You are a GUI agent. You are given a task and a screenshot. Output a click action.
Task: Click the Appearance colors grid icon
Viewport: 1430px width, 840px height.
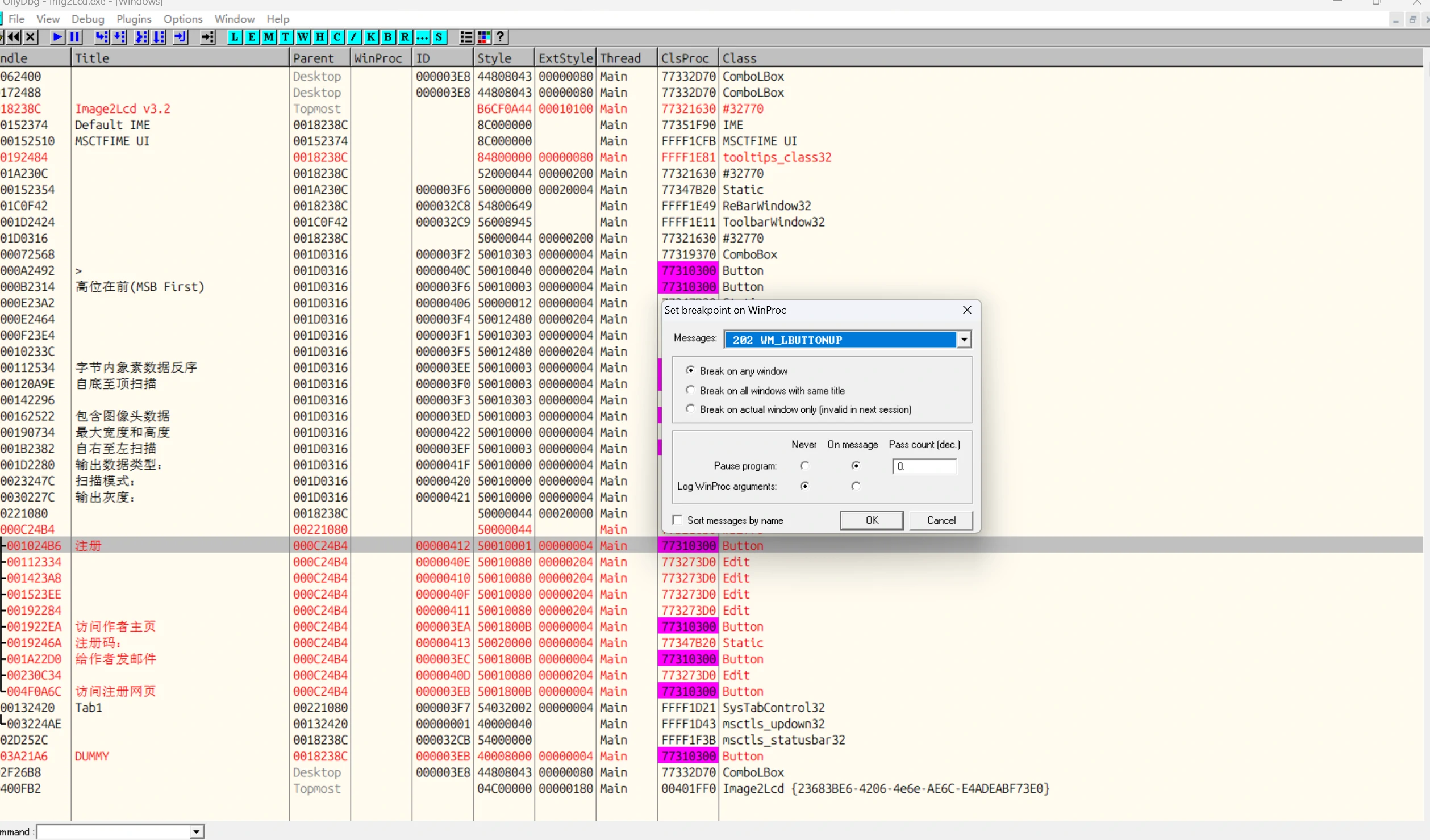[x=483, y=37]
